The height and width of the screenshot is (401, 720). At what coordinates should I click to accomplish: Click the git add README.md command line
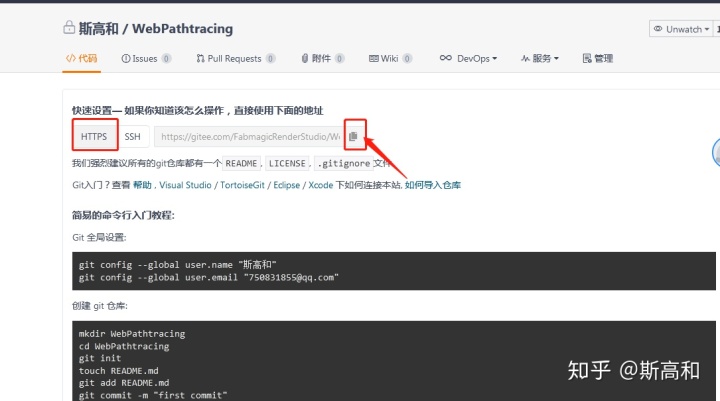124,383
